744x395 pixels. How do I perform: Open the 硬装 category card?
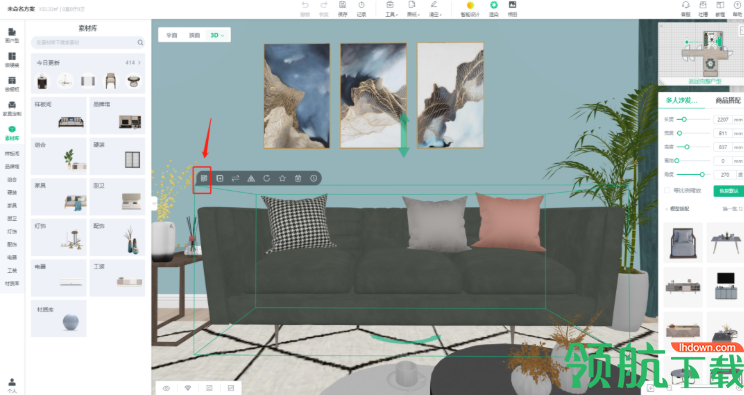click(117, 156)
